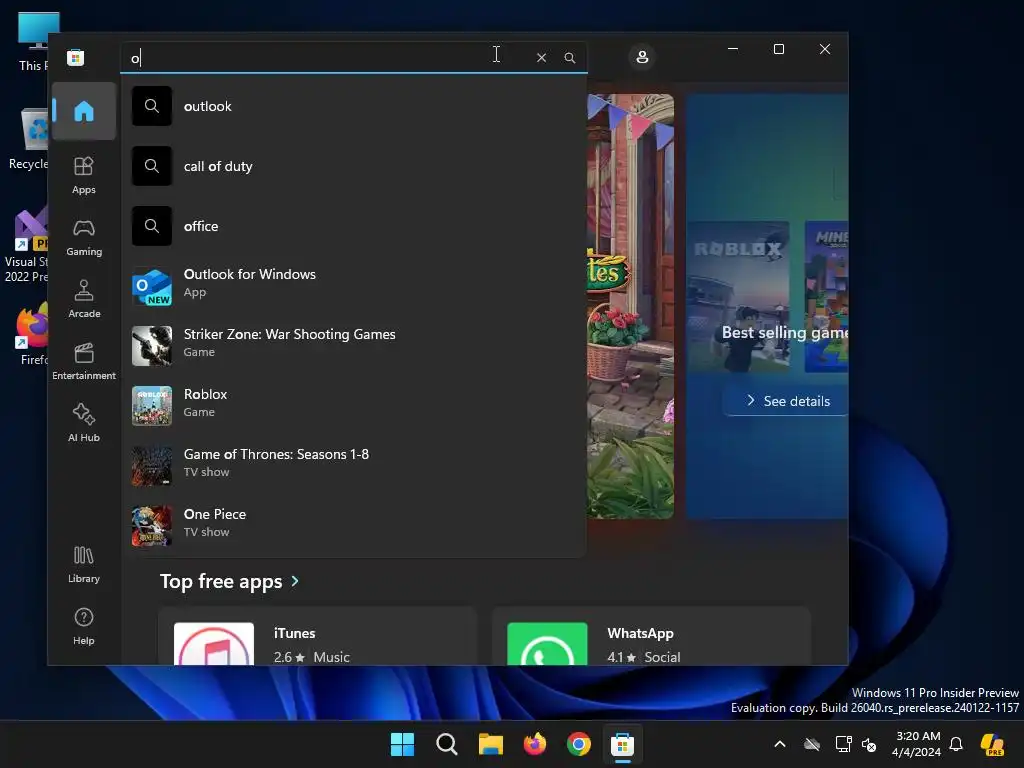This screenshot has width=1024, height=768.
Task: Click the Microsoft Store logo icon
Action: pos(76,57)
